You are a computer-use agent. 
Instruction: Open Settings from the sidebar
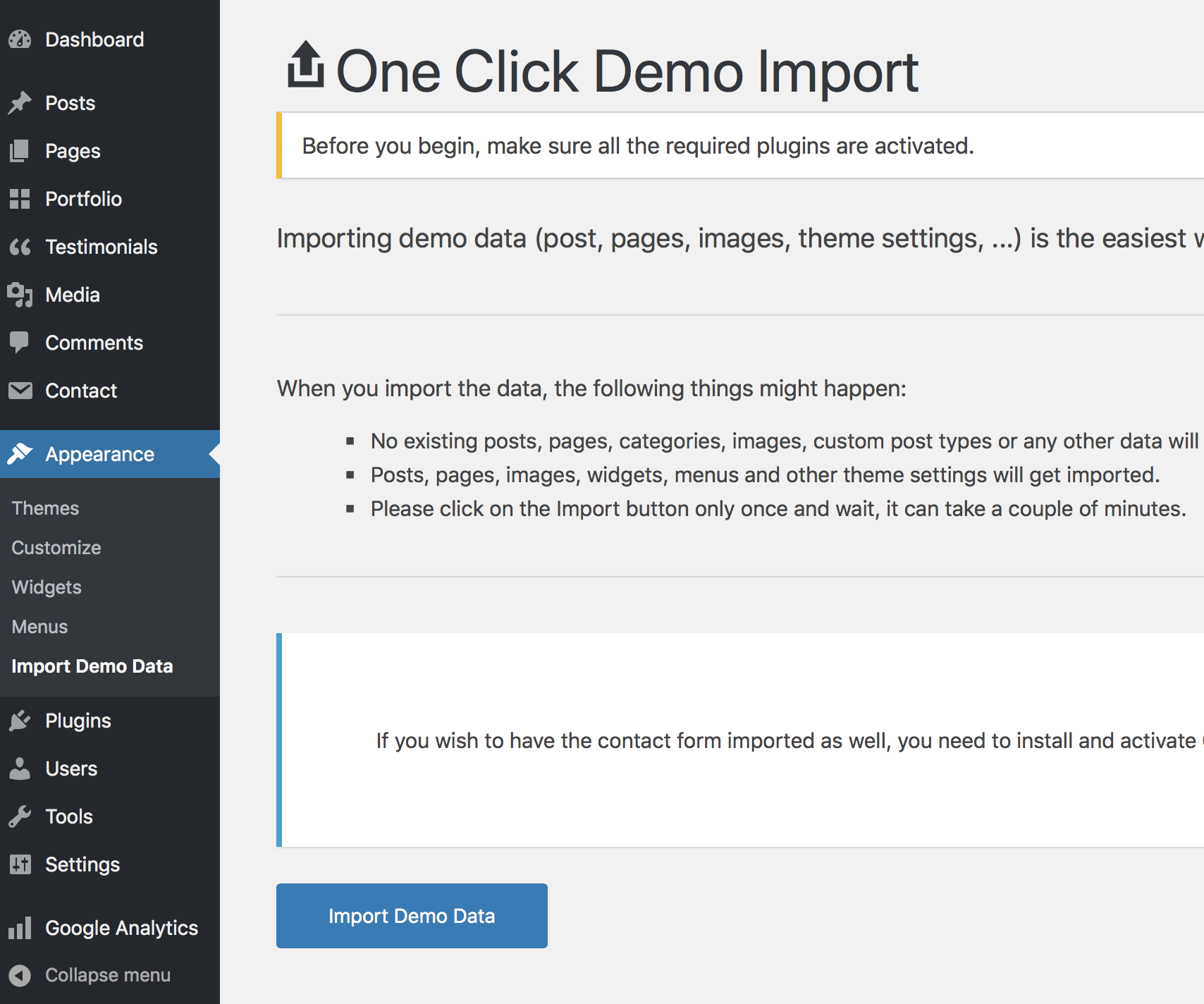82,864
